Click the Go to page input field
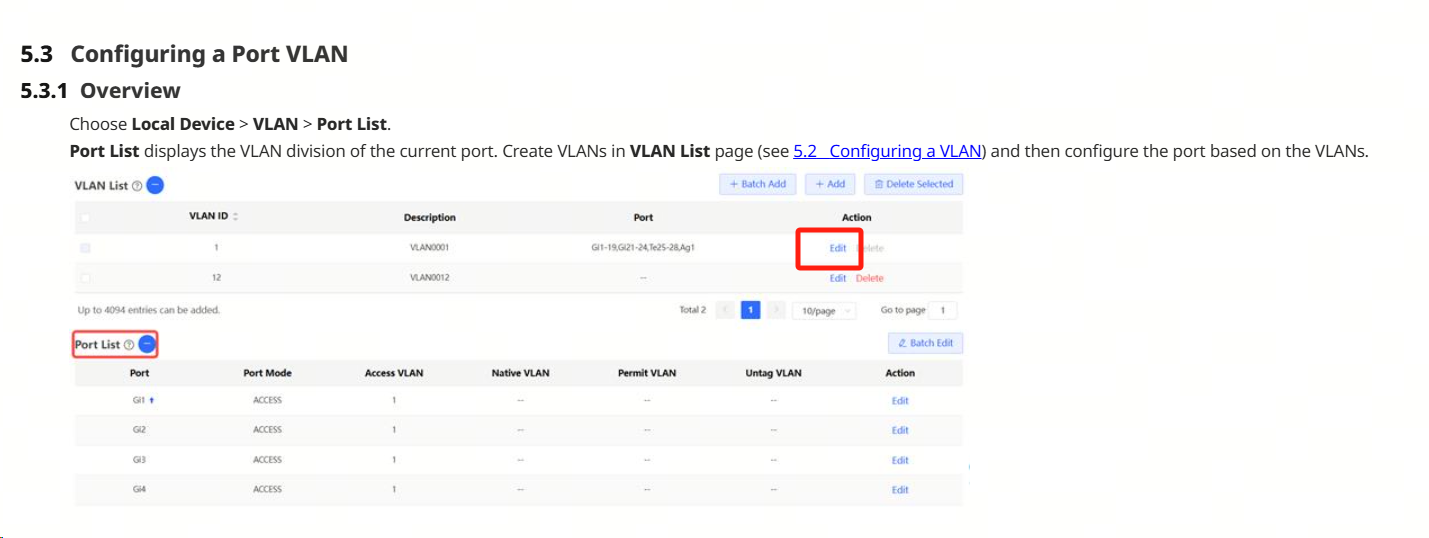The image size is (1429, 538). pos(942,310)
